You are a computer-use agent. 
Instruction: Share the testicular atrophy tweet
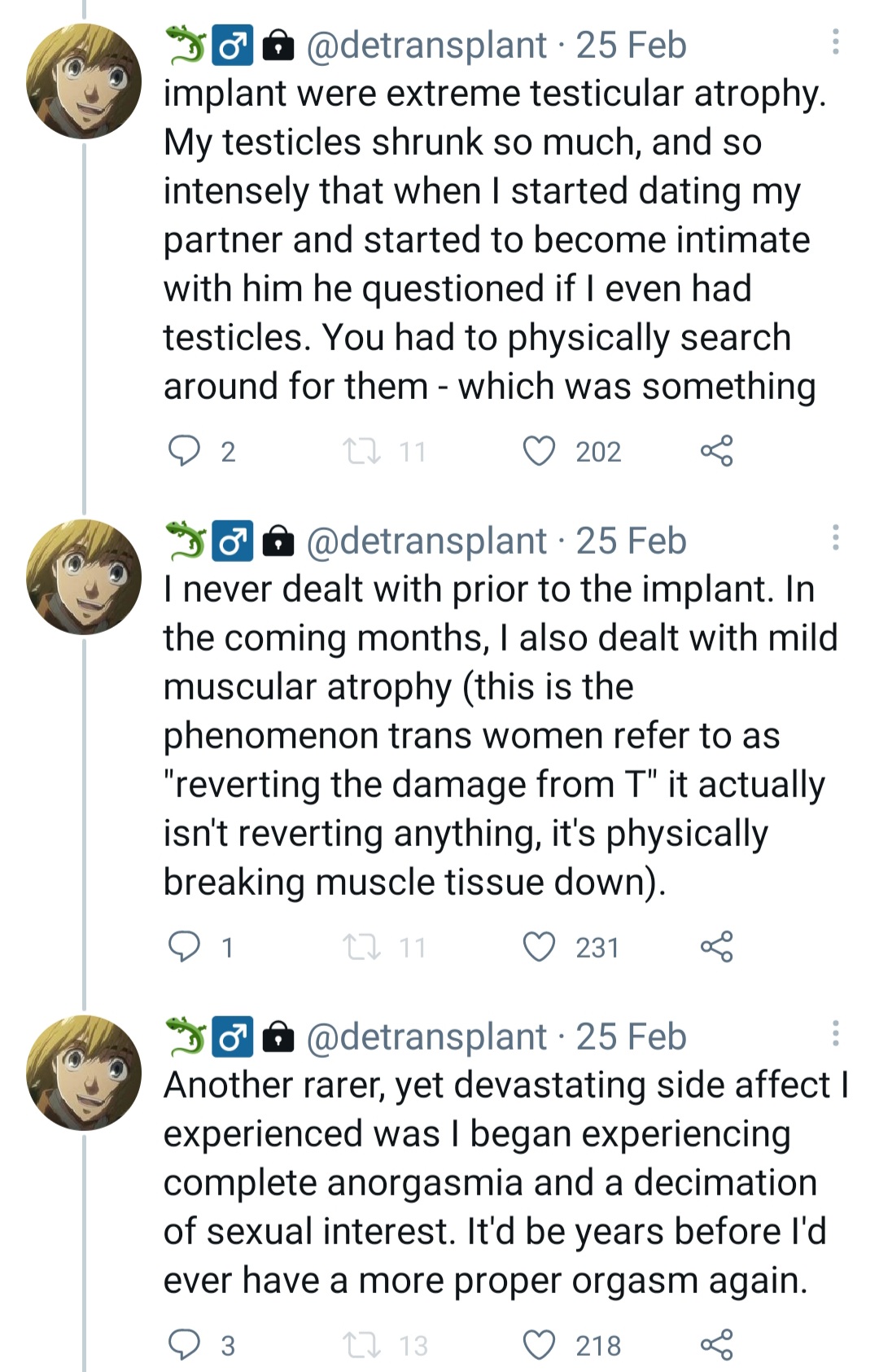(x=716, y=450)
